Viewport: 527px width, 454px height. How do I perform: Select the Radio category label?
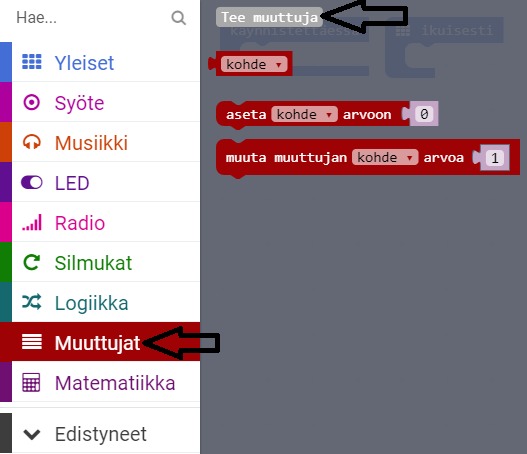80,223
